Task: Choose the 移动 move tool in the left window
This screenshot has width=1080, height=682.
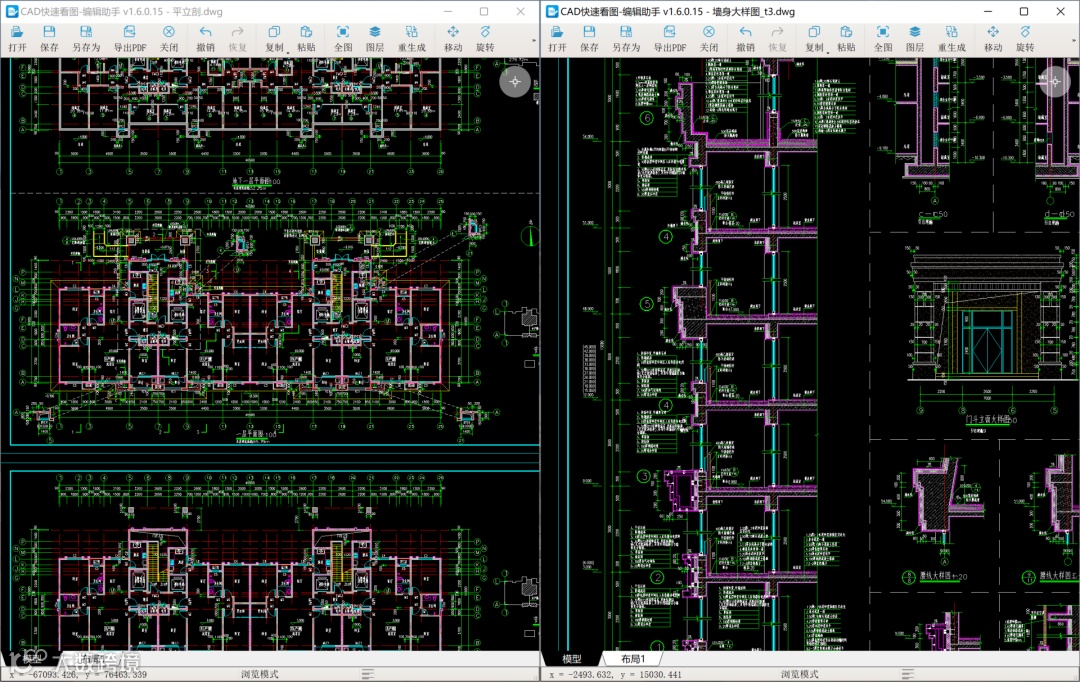Action: click(453, 39)
